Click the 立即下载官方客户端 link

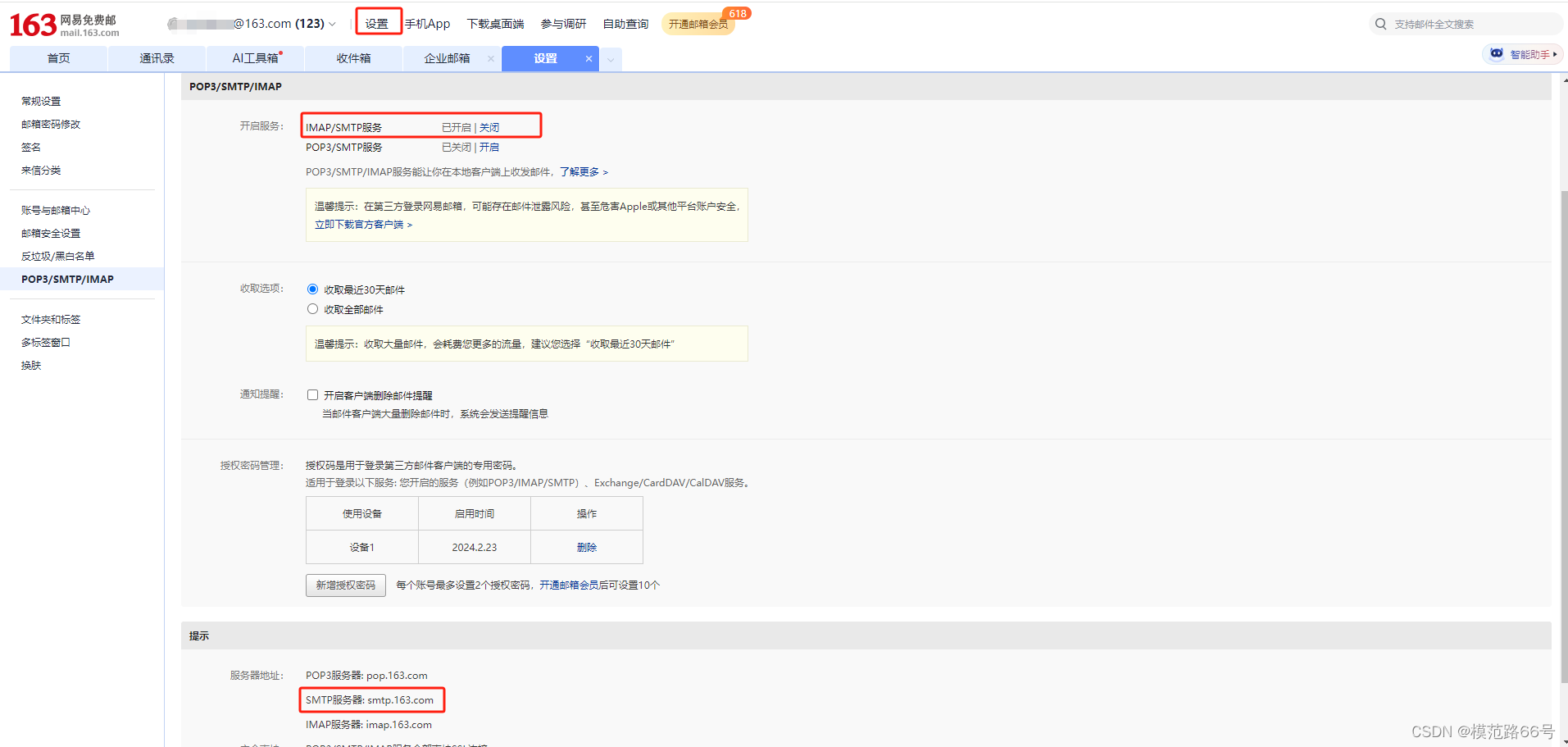tap(363, 225)
